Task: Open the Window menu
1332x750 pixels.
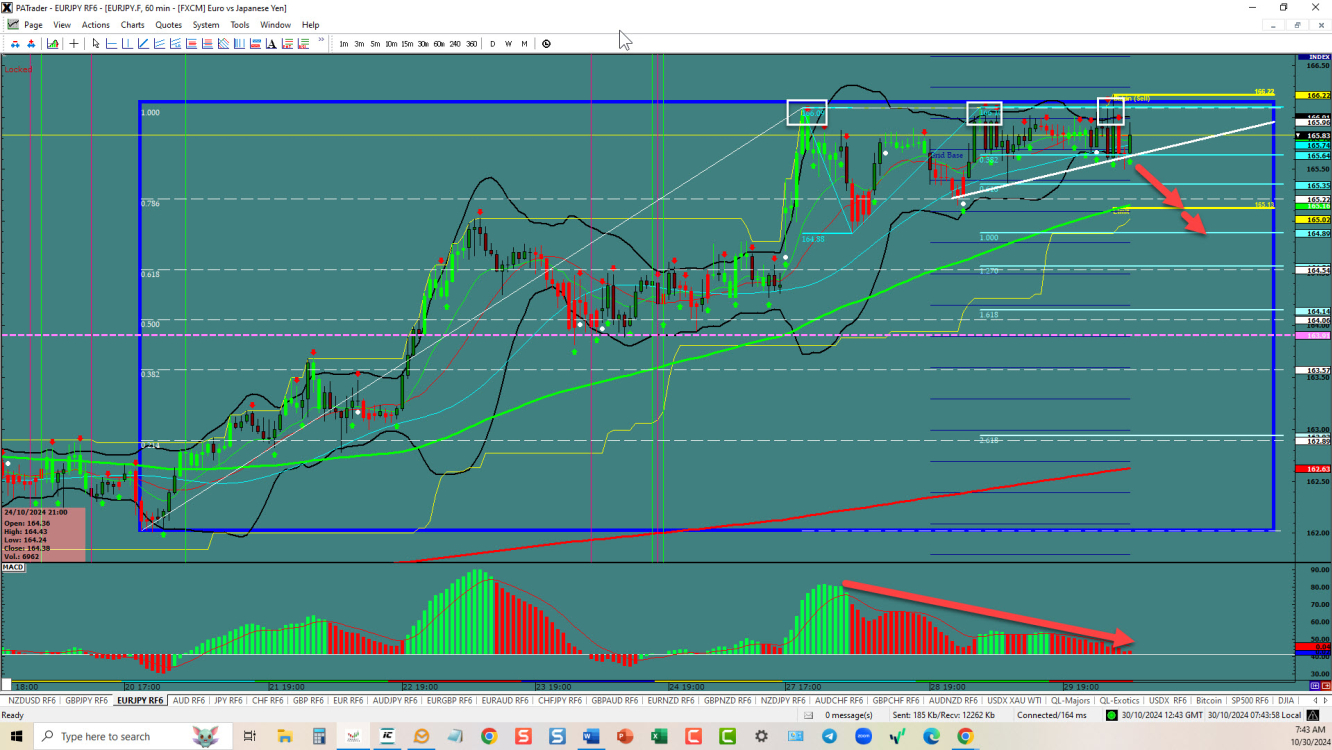Action: coord(276,24)
